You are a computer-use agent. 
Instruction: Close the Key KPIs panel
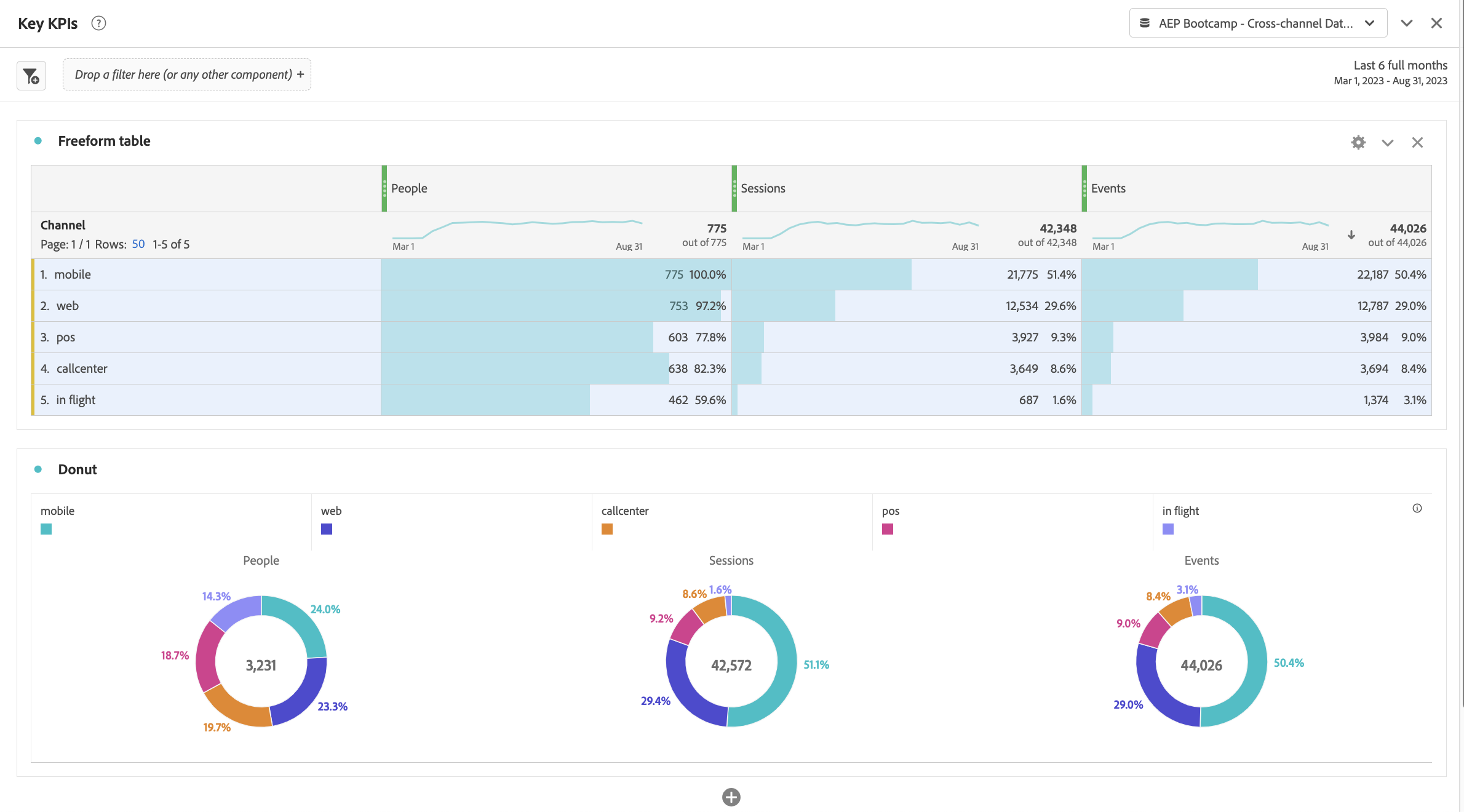[x=1436, y=23]
